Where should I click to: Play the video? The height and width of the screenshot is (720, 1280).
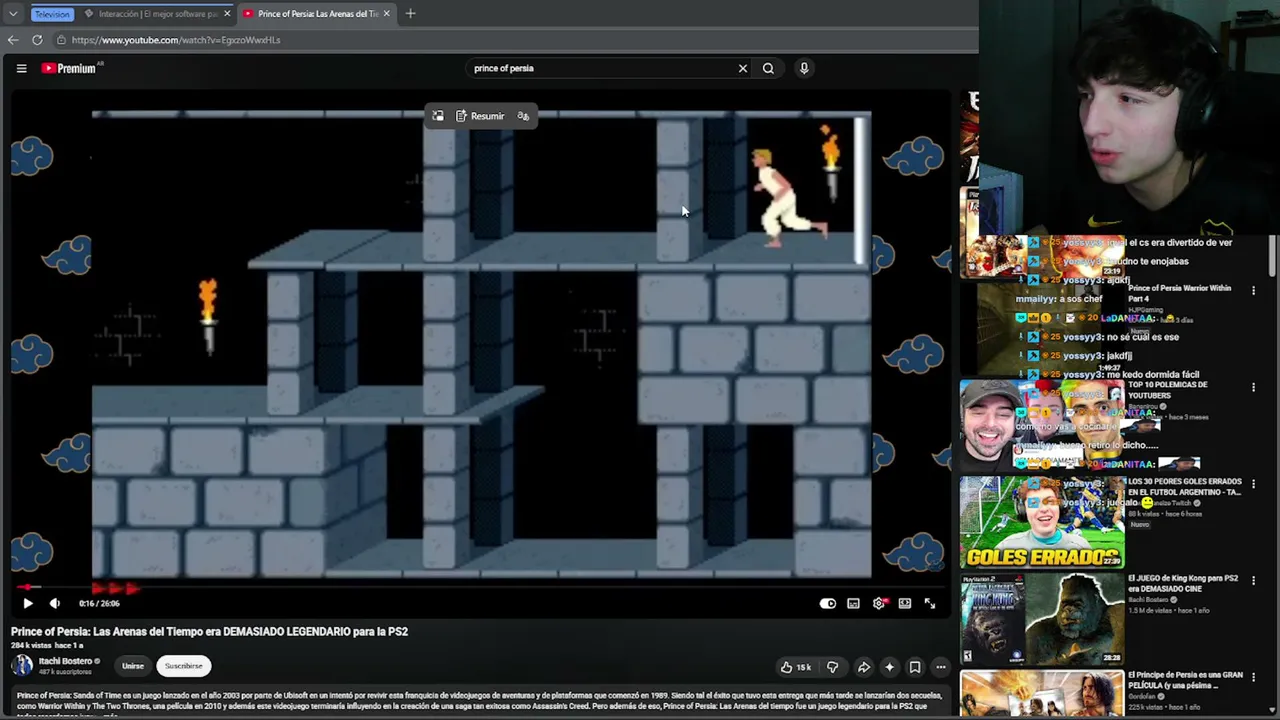[x=28, y=603]
